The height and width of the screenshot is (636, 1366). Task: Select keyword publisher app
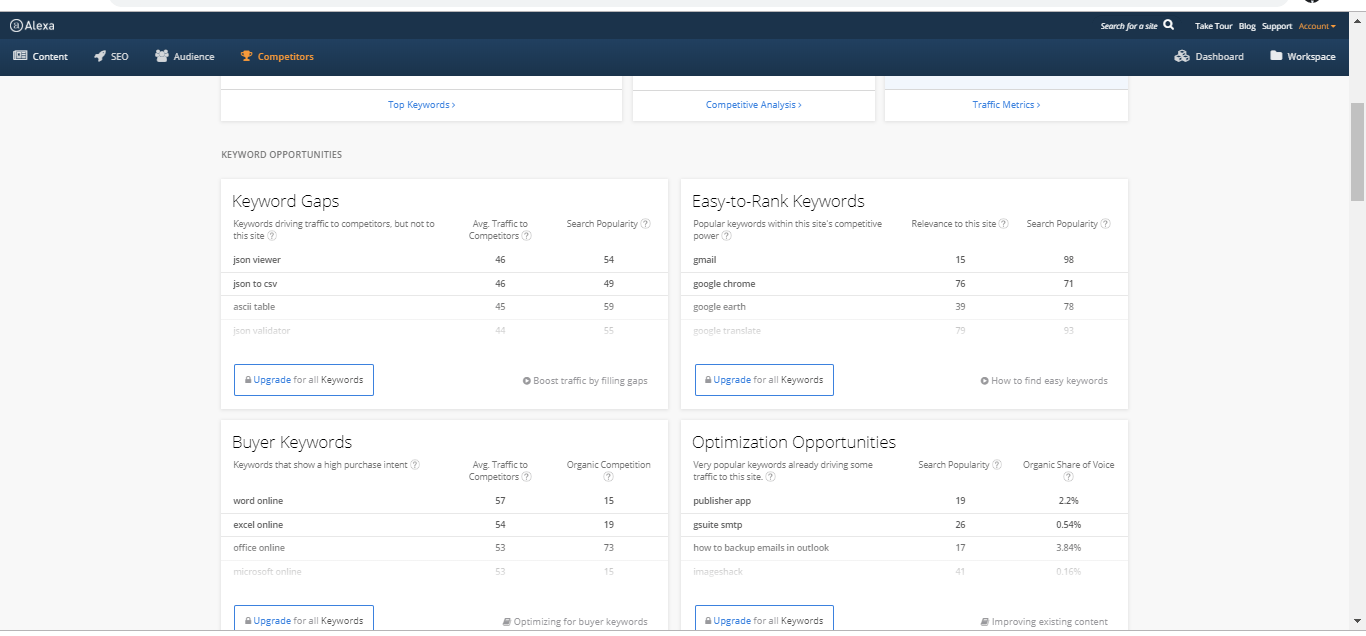tap(722, 501)
